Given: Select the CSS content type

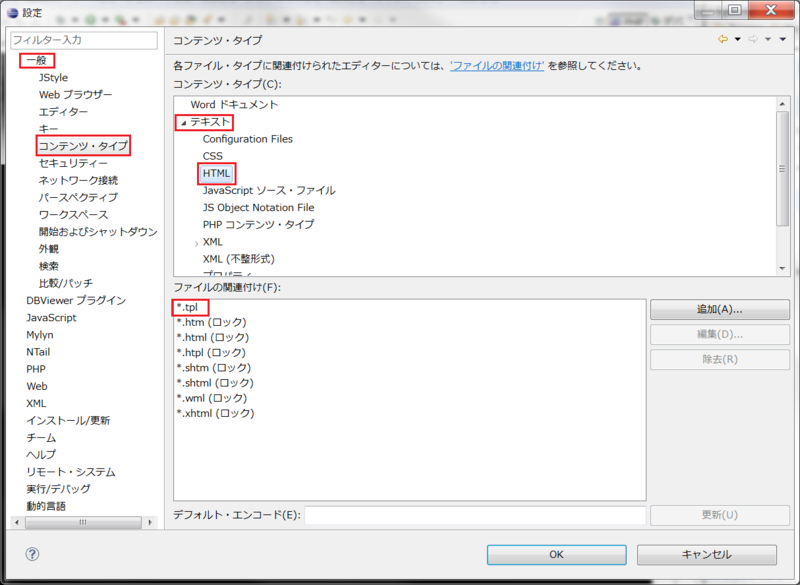Looking at the screenshot, I should [214, 156].
